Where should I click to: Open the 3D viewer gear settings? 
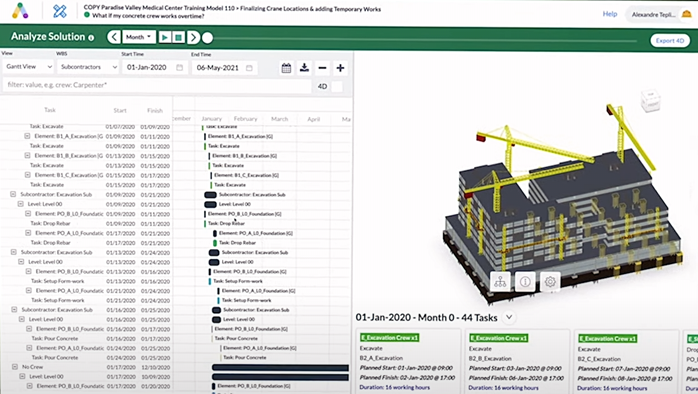pyautogui.click(x=550, y=282)
